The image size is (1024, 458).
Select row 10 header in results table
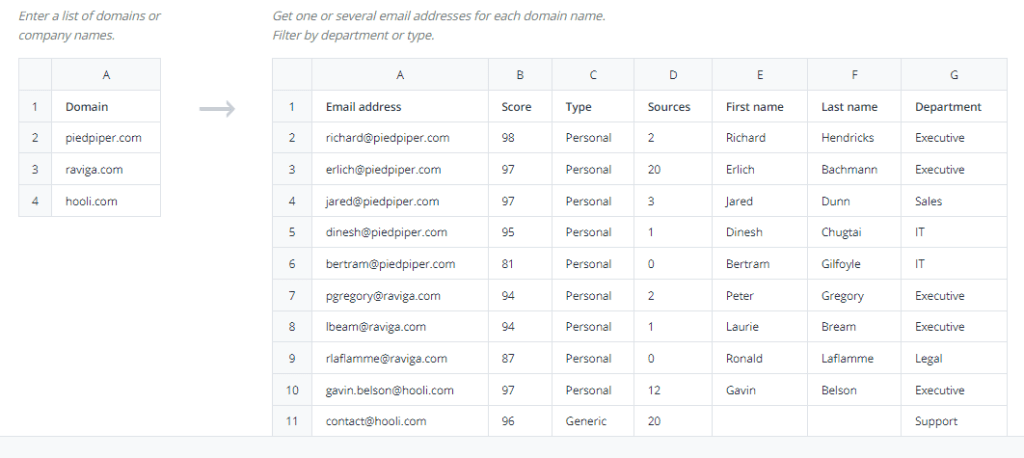coord(292,390)
